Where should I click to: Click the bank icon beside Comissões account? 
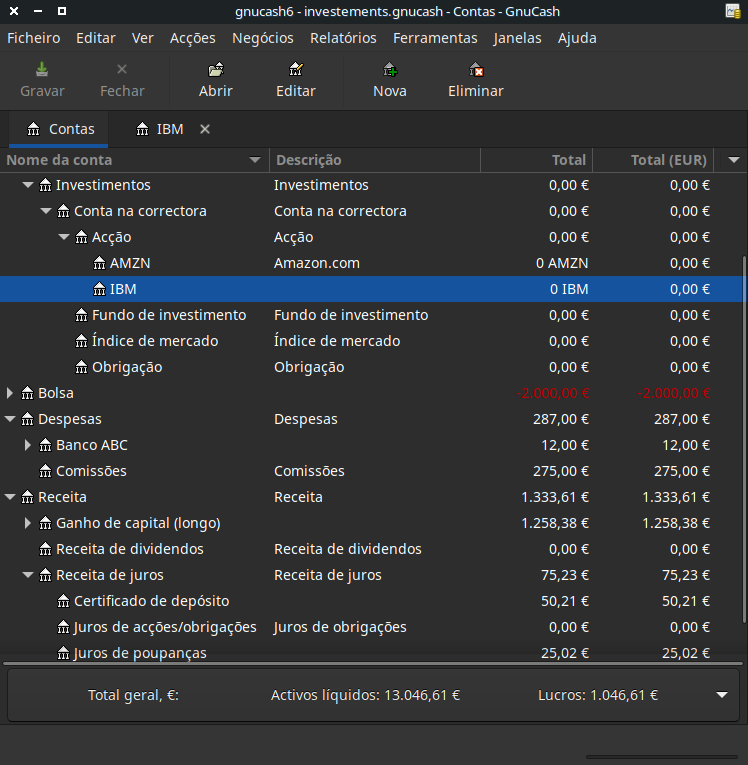tap(46, 471)
